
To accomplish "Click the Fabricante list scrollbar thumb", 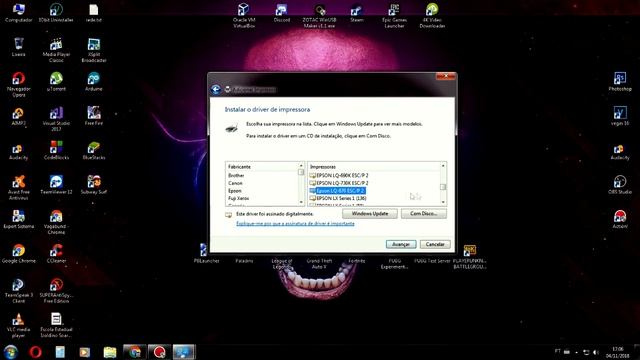I will click(301, 172).
